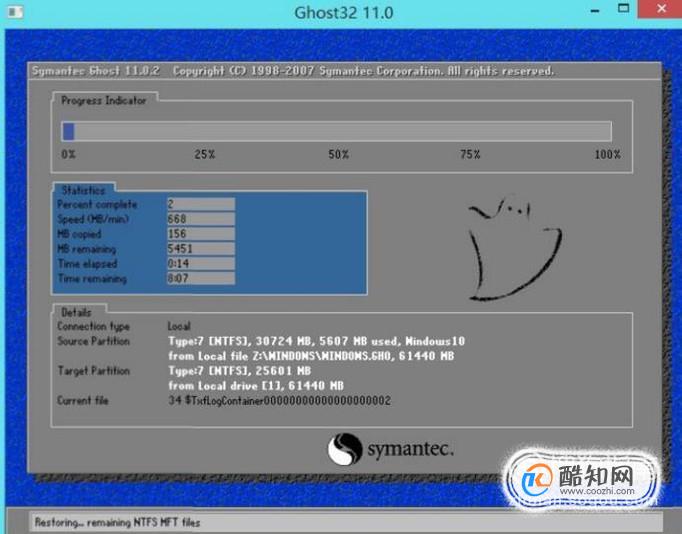The width and height of the screenshot is (682, 534).
Task: Click the Percent complete value field
Action: coord(201,204)
